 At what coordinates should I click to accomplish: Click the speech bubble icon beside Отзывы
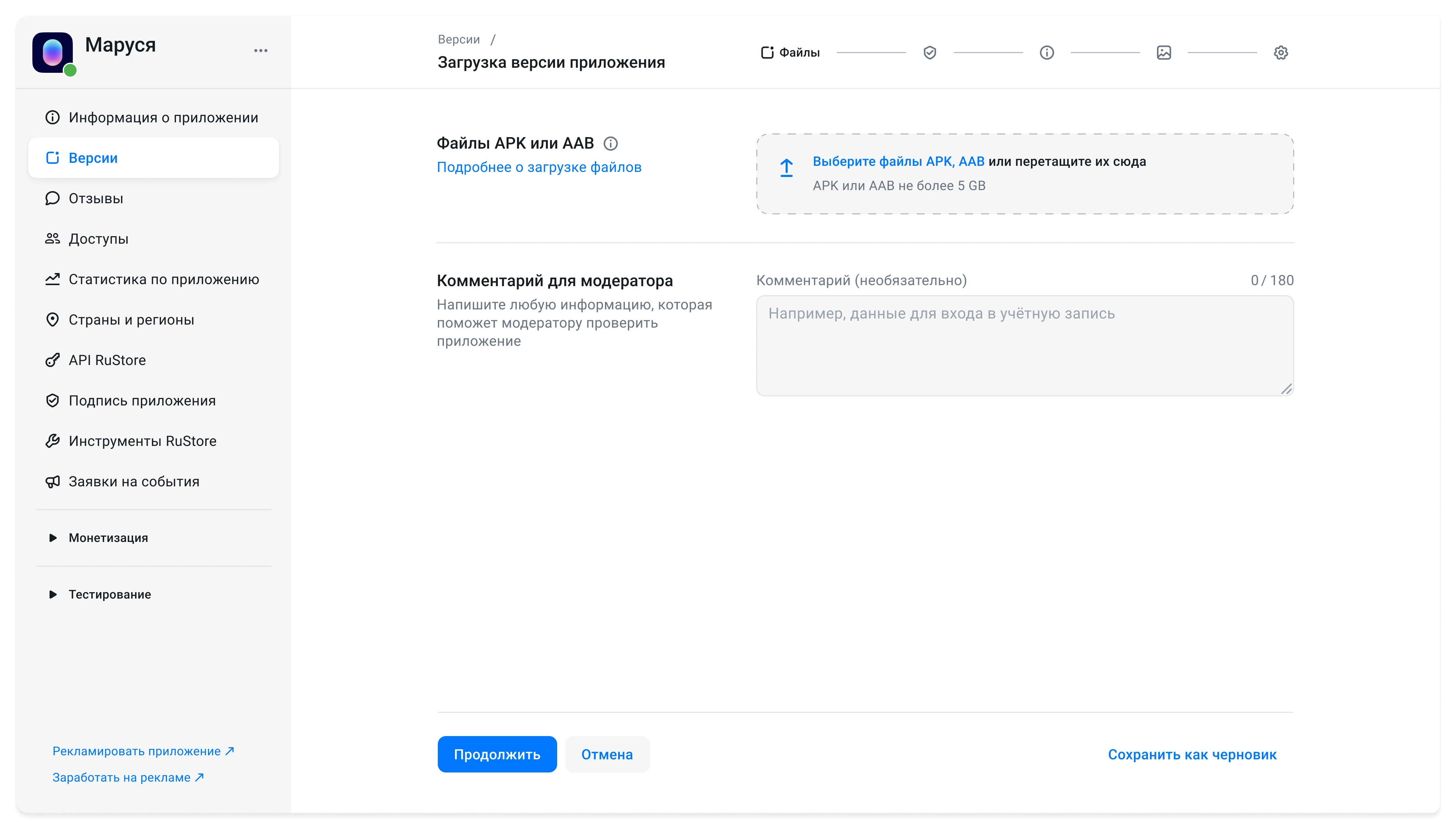pos(53,198)
